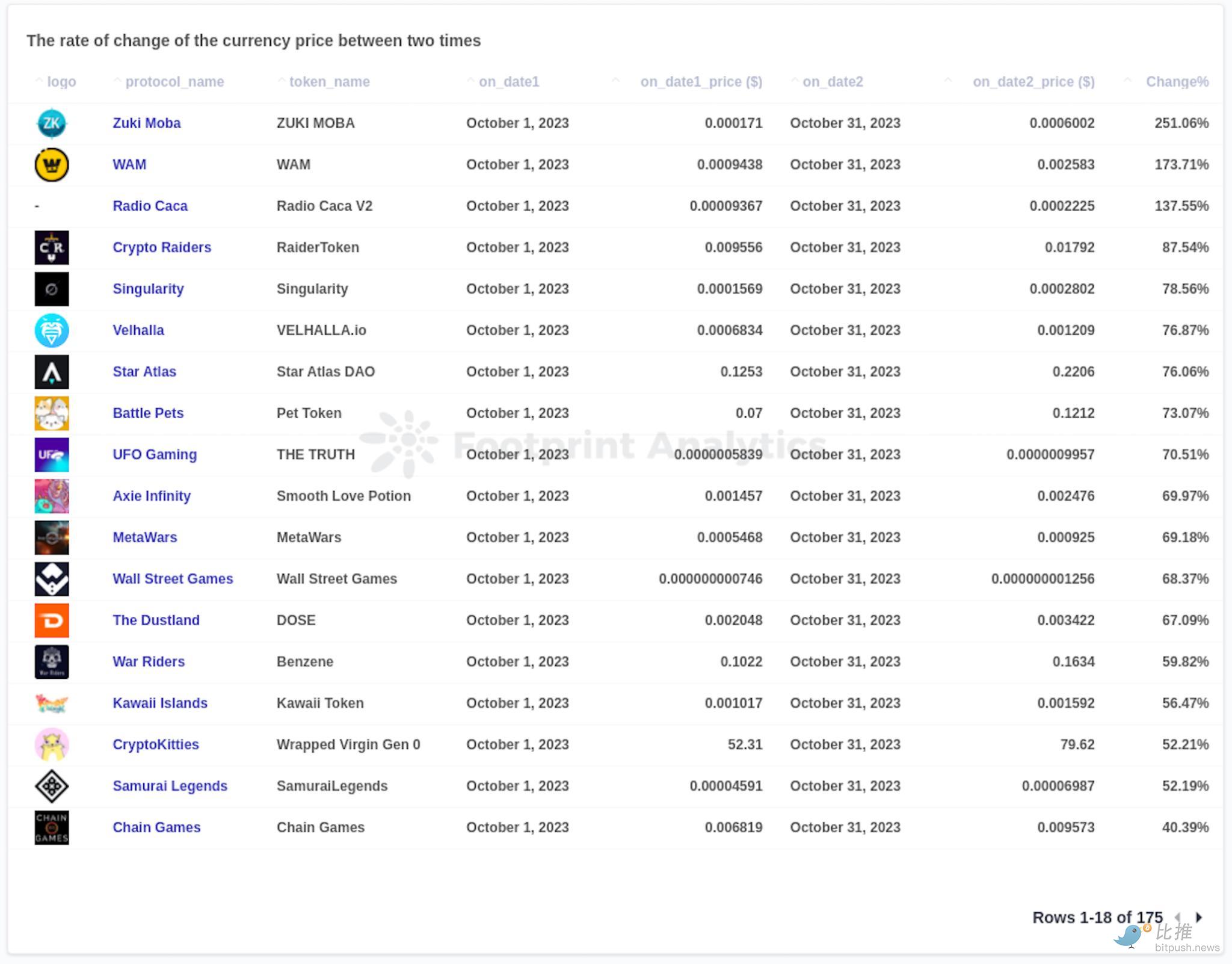
Task: Open the Kawaii Islands protocol link
Action: tap(160, 703)
